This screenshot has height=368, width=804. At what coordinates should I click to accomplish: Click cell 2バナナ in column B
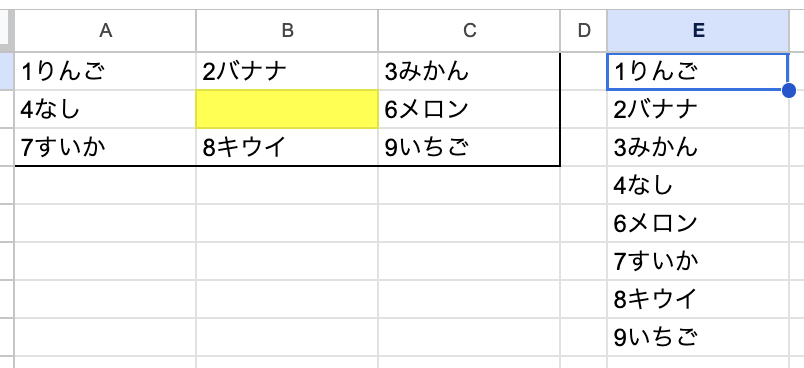click(287, 71)
